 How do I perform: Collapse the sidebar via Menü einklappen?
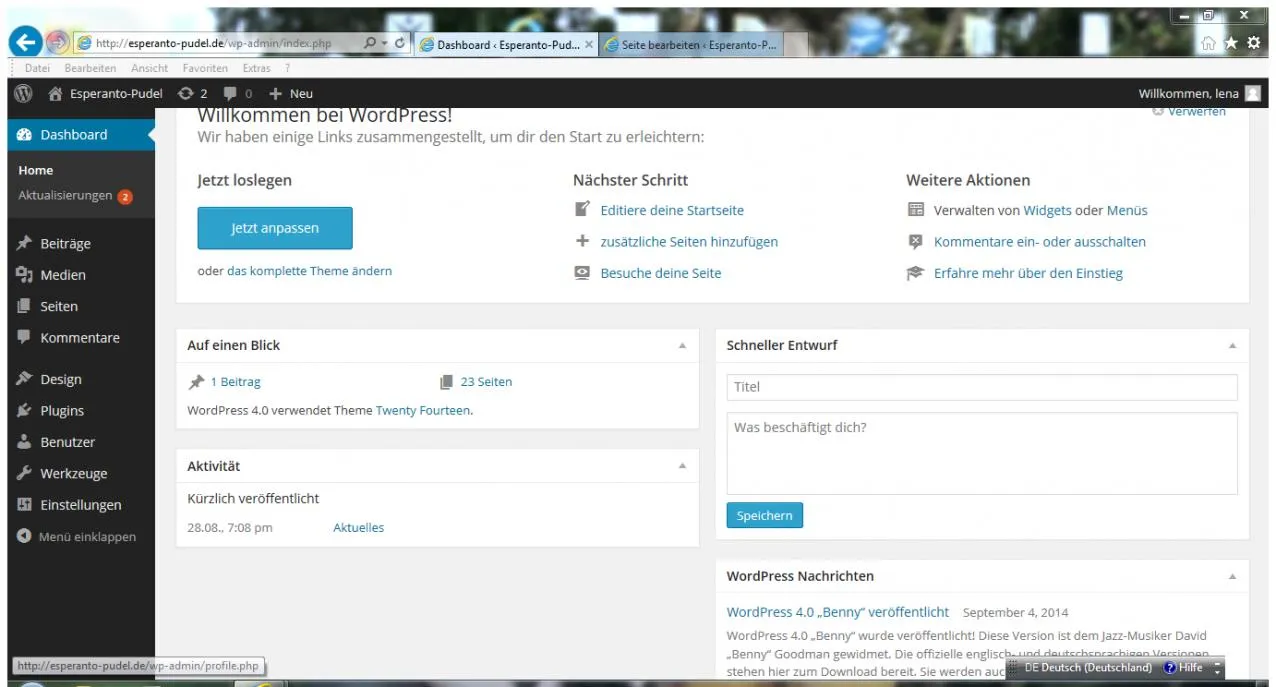(x=78, y=537)
